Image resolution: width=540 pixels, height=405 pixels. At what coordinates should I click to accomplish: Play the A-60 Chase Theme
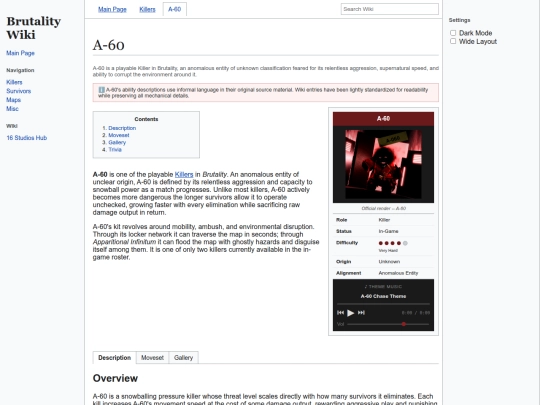pyautogui.click(x=351, y=313)
